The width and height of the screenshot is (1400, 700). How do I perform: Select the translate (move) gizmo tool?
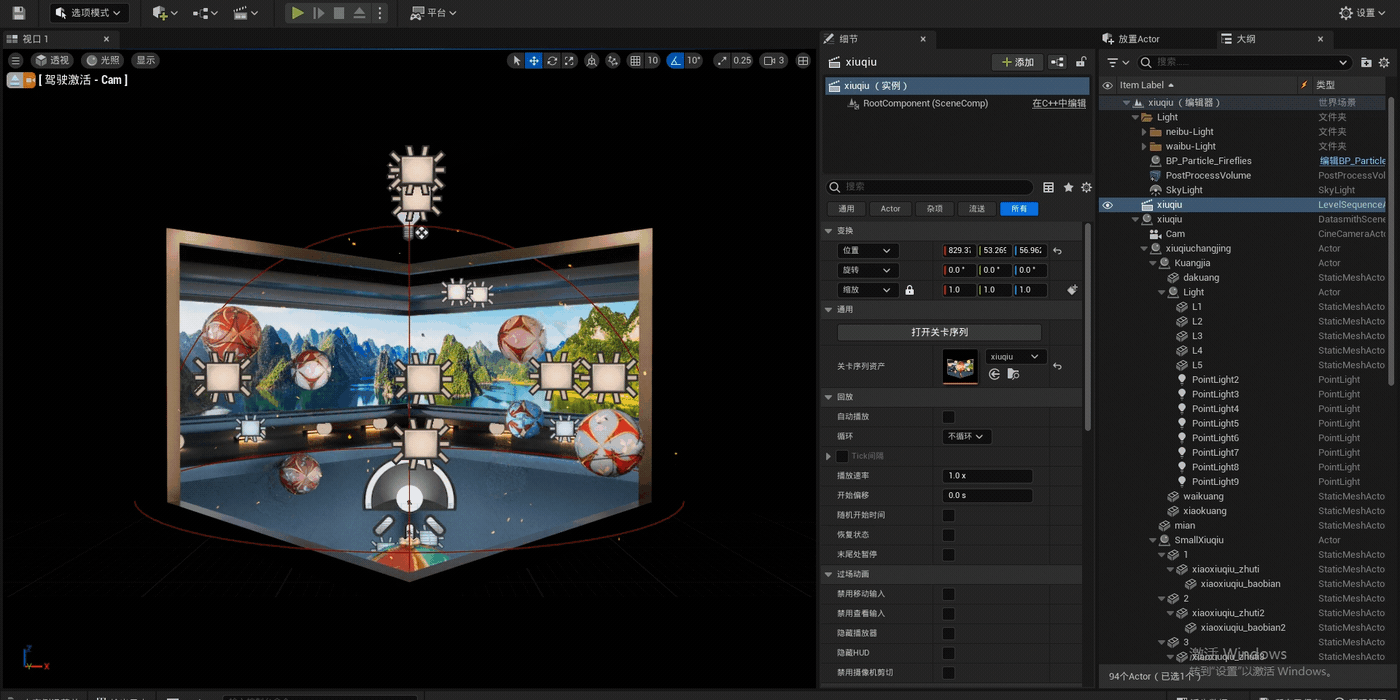(534, 61)
